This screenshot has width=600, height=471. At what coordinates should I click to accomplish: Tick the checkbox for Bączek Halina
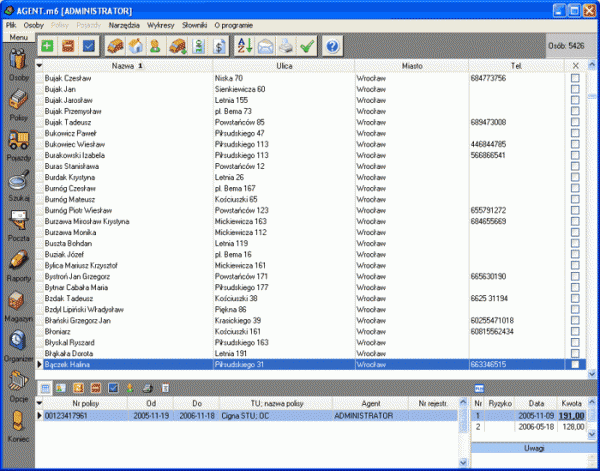point(575,365)
